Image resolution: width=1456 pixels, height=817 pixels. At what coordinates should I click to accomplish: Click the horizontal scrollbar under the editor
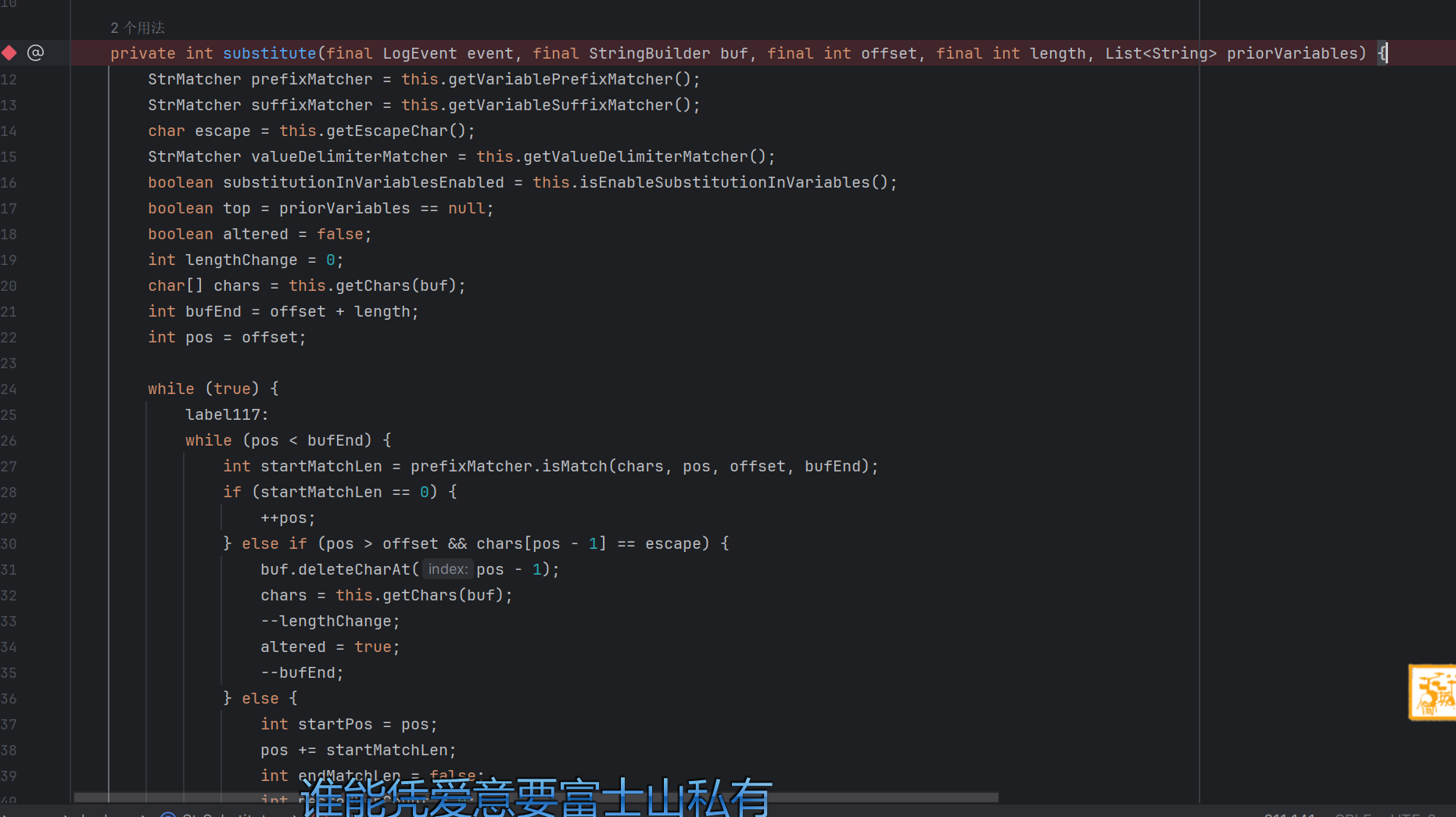536,797
